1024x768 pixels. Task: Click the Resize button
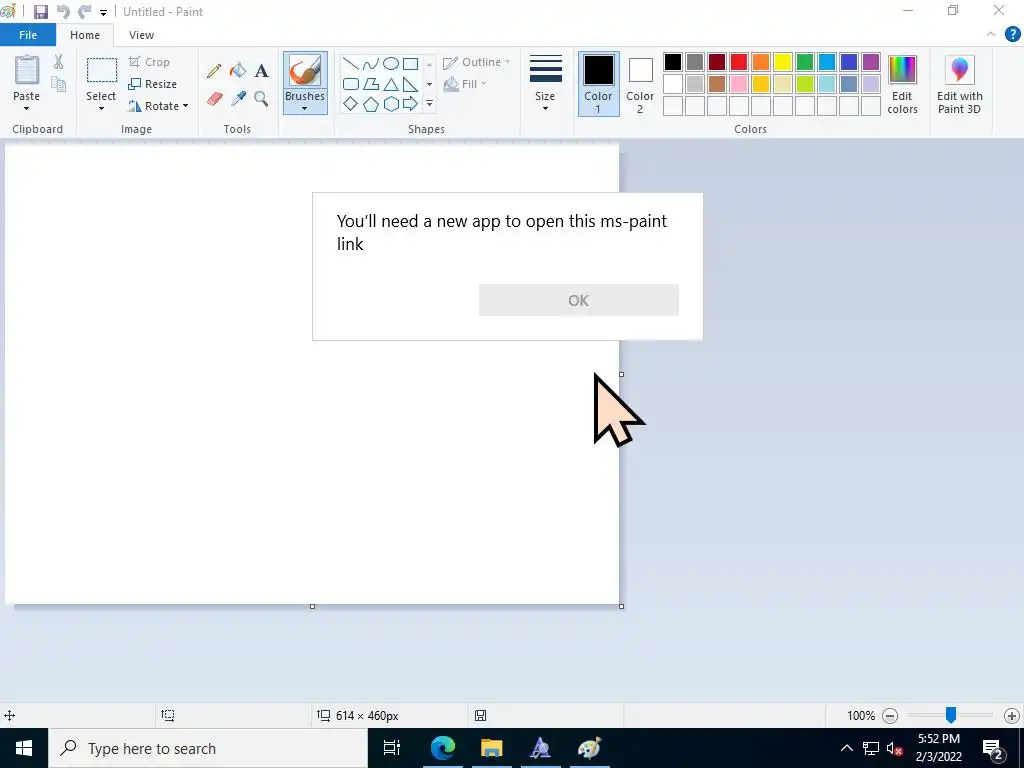[x=152, y=84]
